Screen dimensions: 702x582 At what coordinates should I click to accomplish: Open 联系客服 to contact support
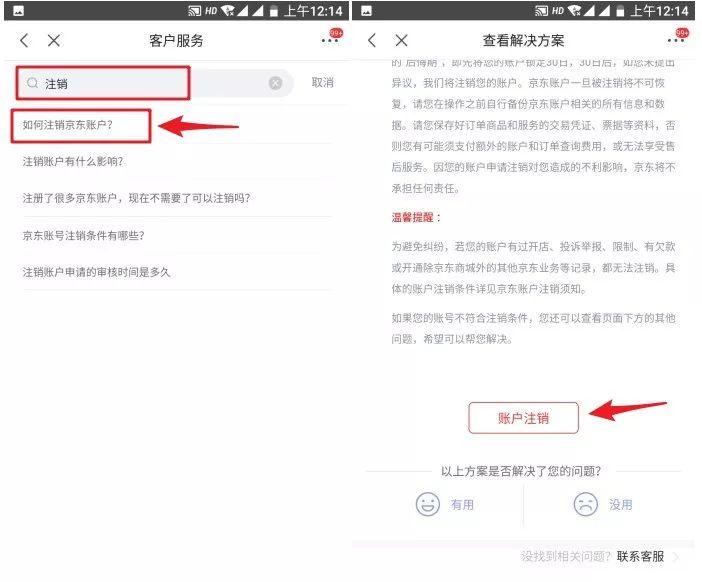pos(640,556)
